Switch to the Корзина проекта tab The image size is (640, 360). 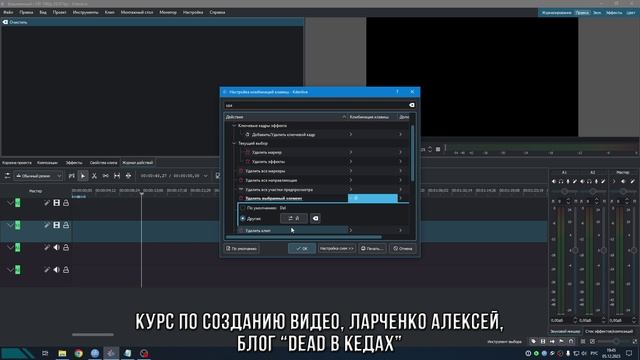click(17, 162)
